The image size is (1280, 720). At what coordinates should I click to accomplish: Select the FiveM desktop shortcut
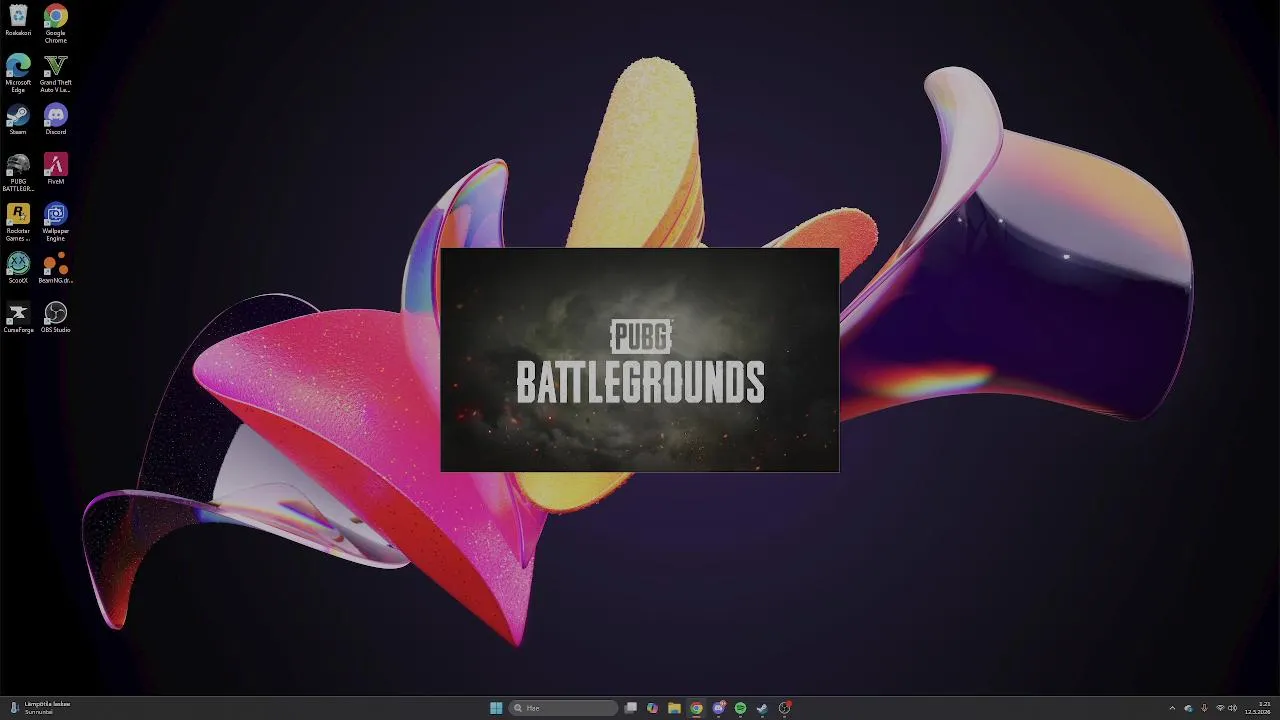(x=56, y=169)
